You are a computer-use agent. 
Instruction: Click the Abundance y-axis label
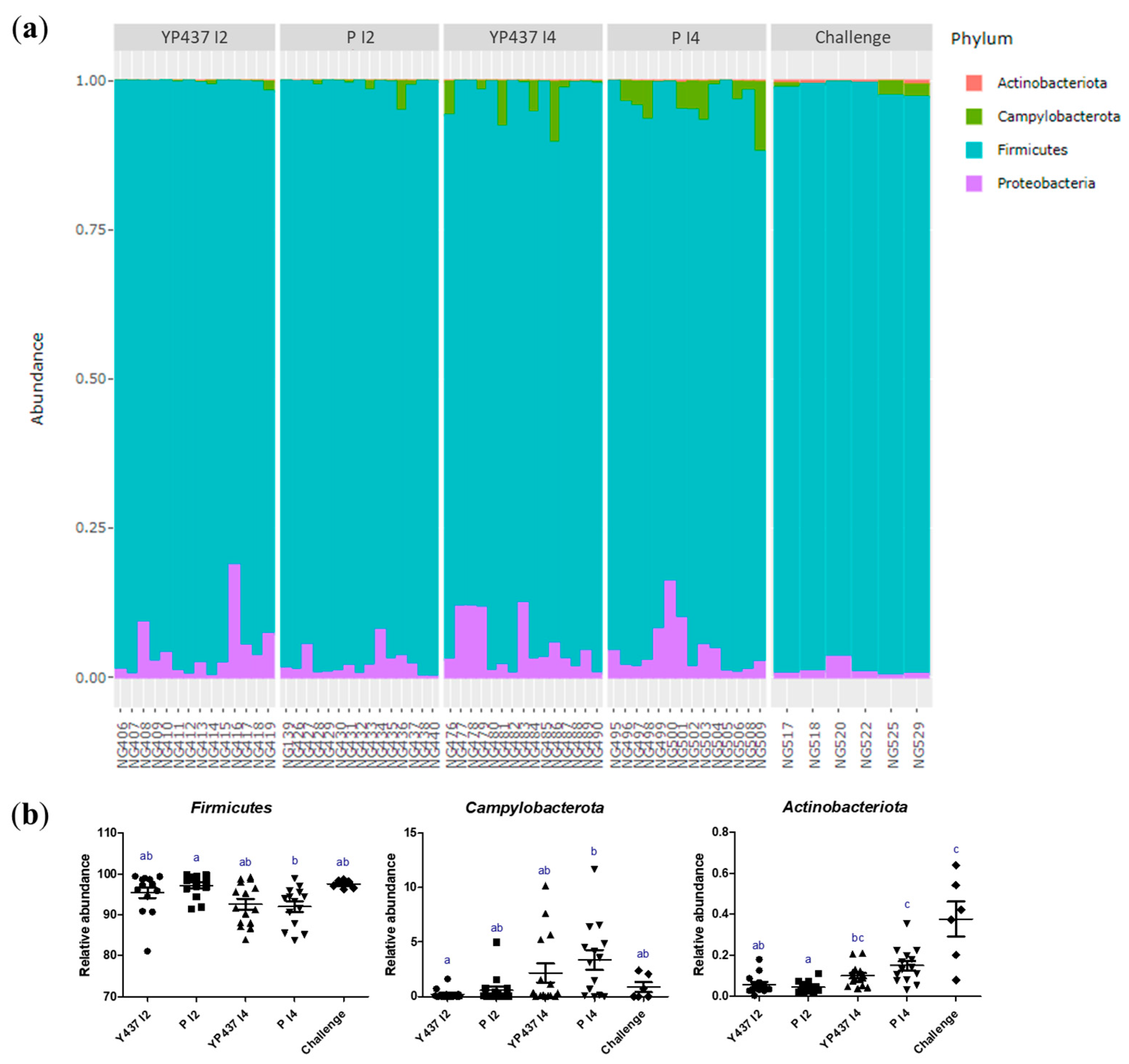point(37,379)
